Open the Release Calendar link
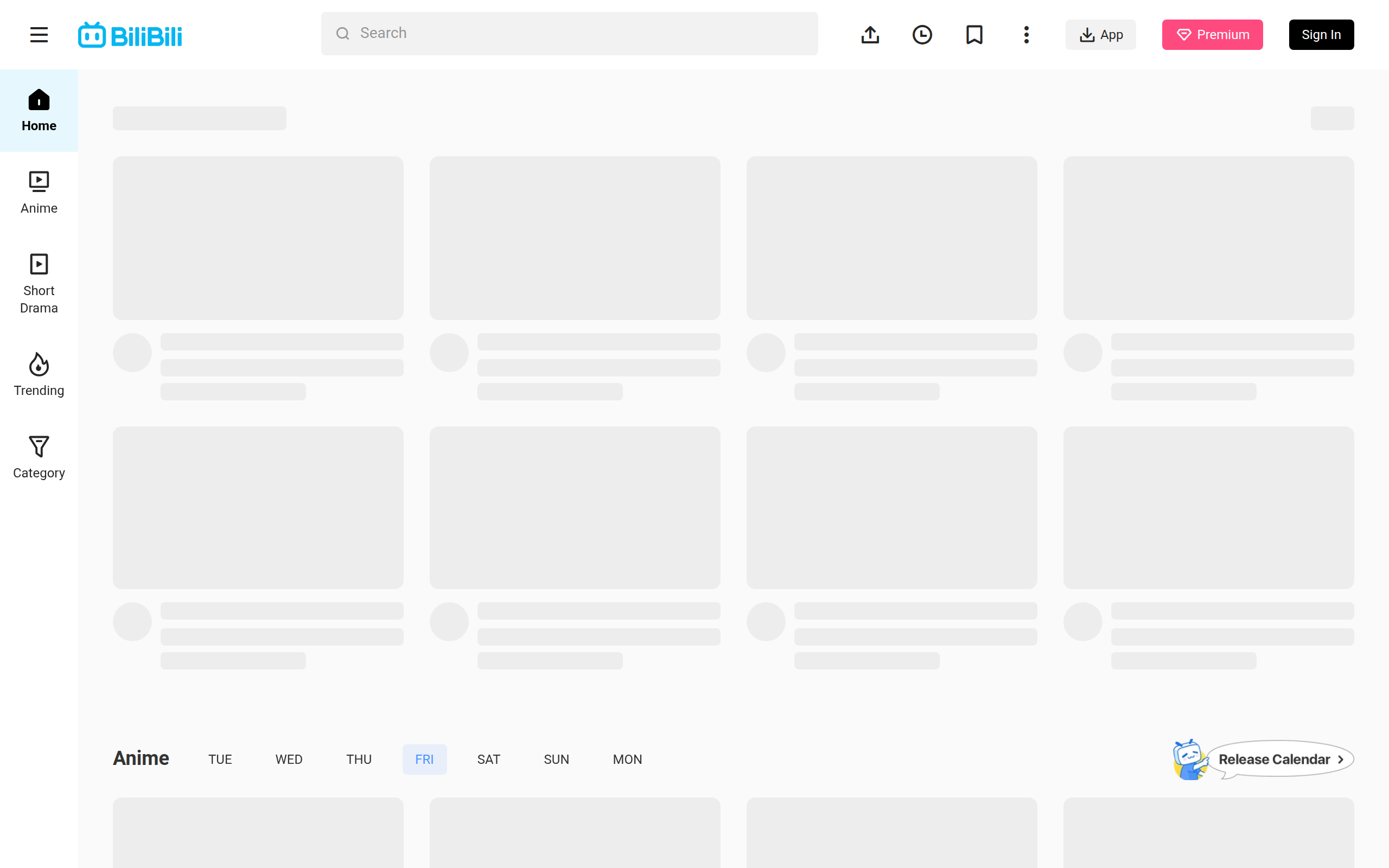1389x868 pixels. coord(1279,759)
